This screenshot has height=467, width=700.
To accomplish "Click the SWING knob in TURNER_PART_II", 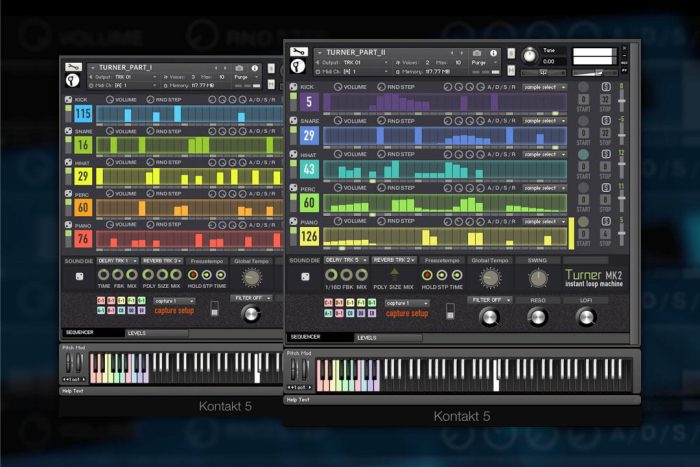I will click(538, 278).
